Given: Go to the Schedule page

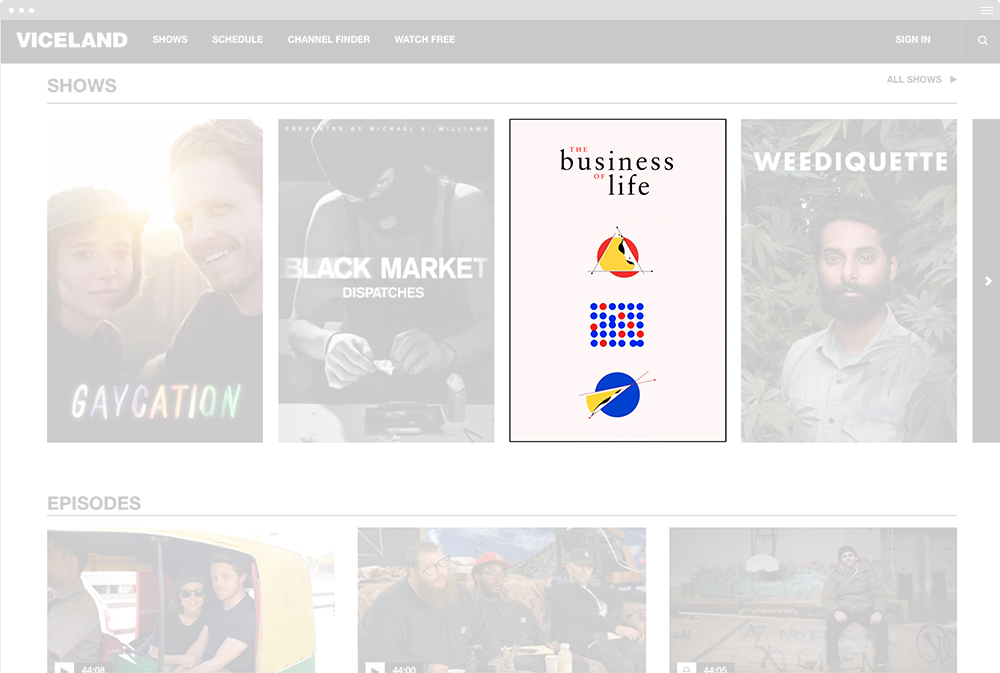Looking at the screenshot, I should 237,40.
